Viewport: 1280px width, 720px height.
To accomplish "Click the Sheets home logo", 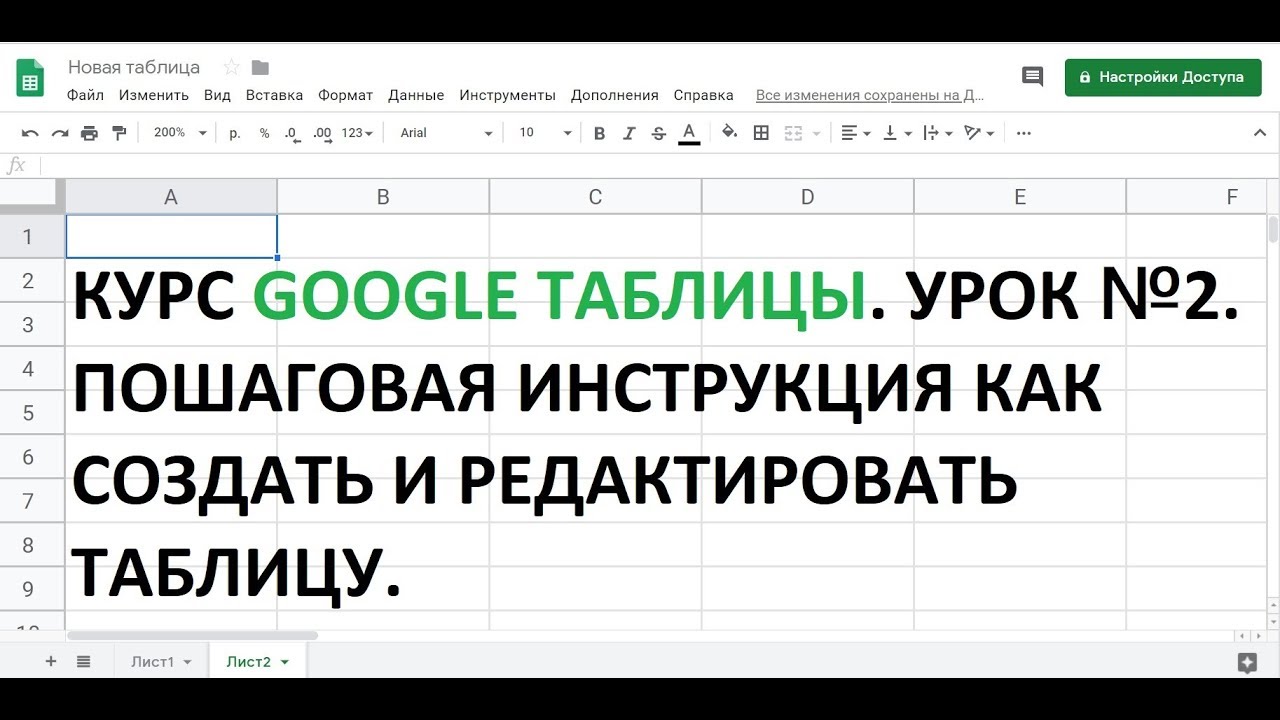I will click(30, 78).
